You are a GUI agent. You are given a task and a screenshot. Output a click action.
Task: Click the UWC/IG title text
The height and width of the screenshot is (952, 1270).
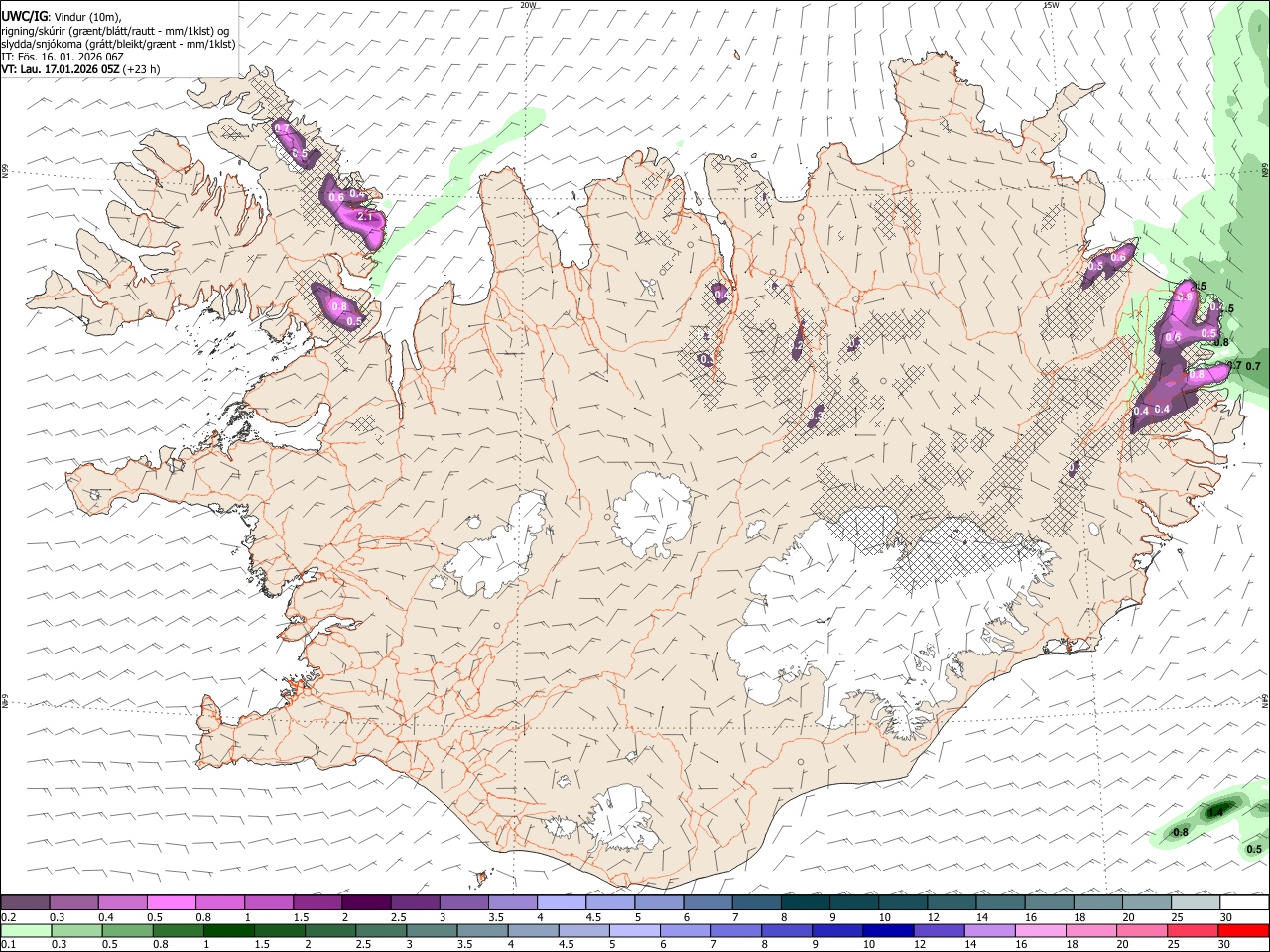tap(25, 17)
